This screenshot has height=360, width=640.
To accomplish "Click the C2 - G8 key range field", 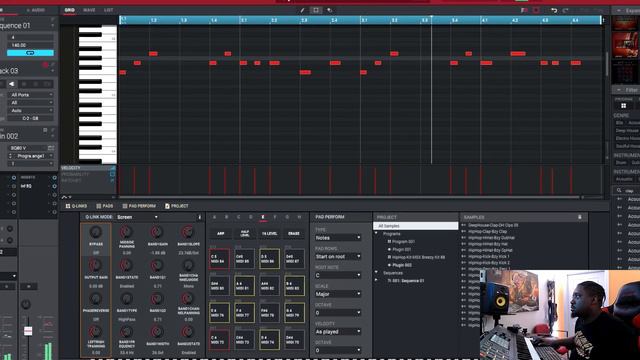I will pos(31,118).
